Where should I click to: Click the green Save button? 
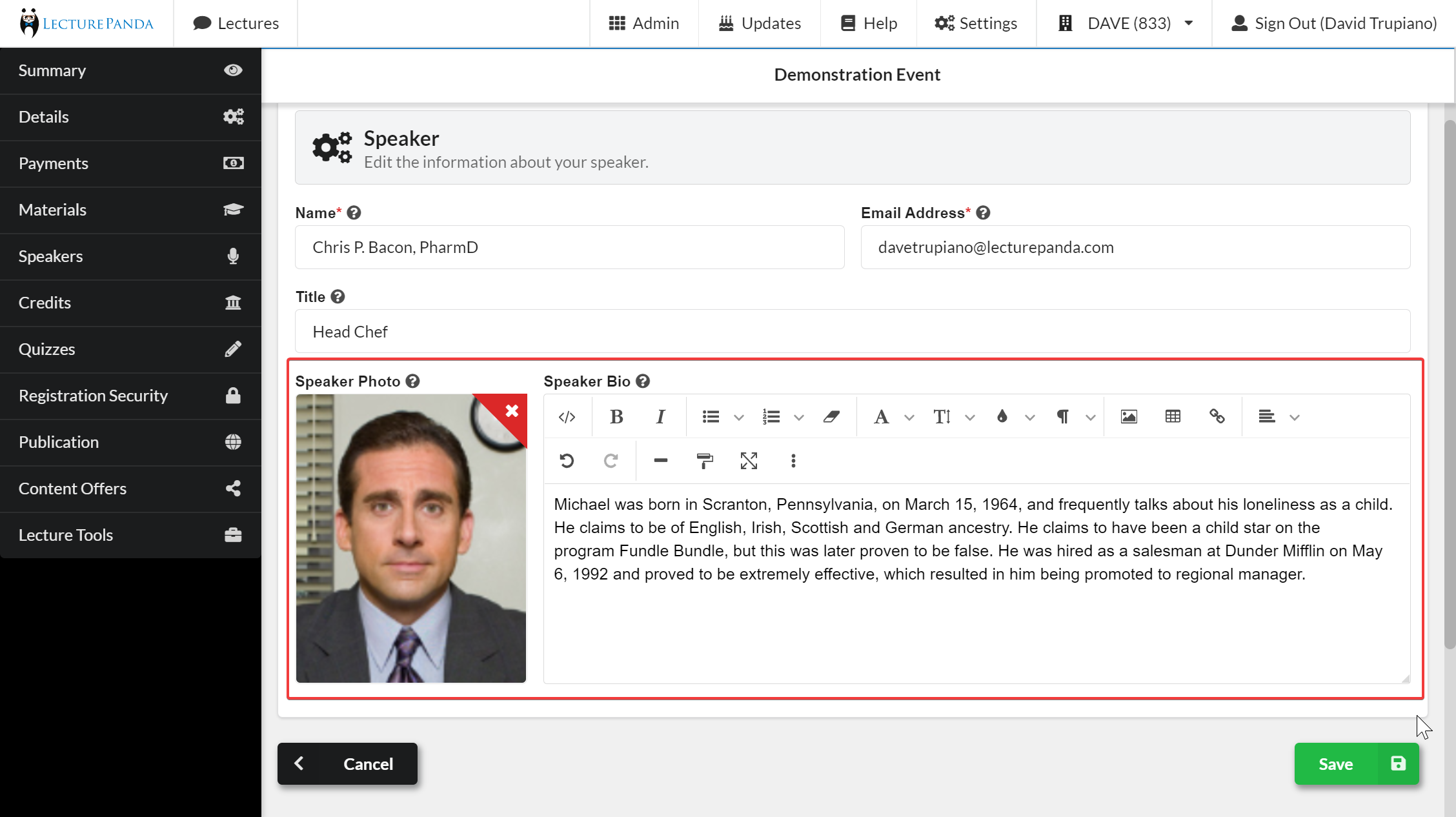(1357, 764)
